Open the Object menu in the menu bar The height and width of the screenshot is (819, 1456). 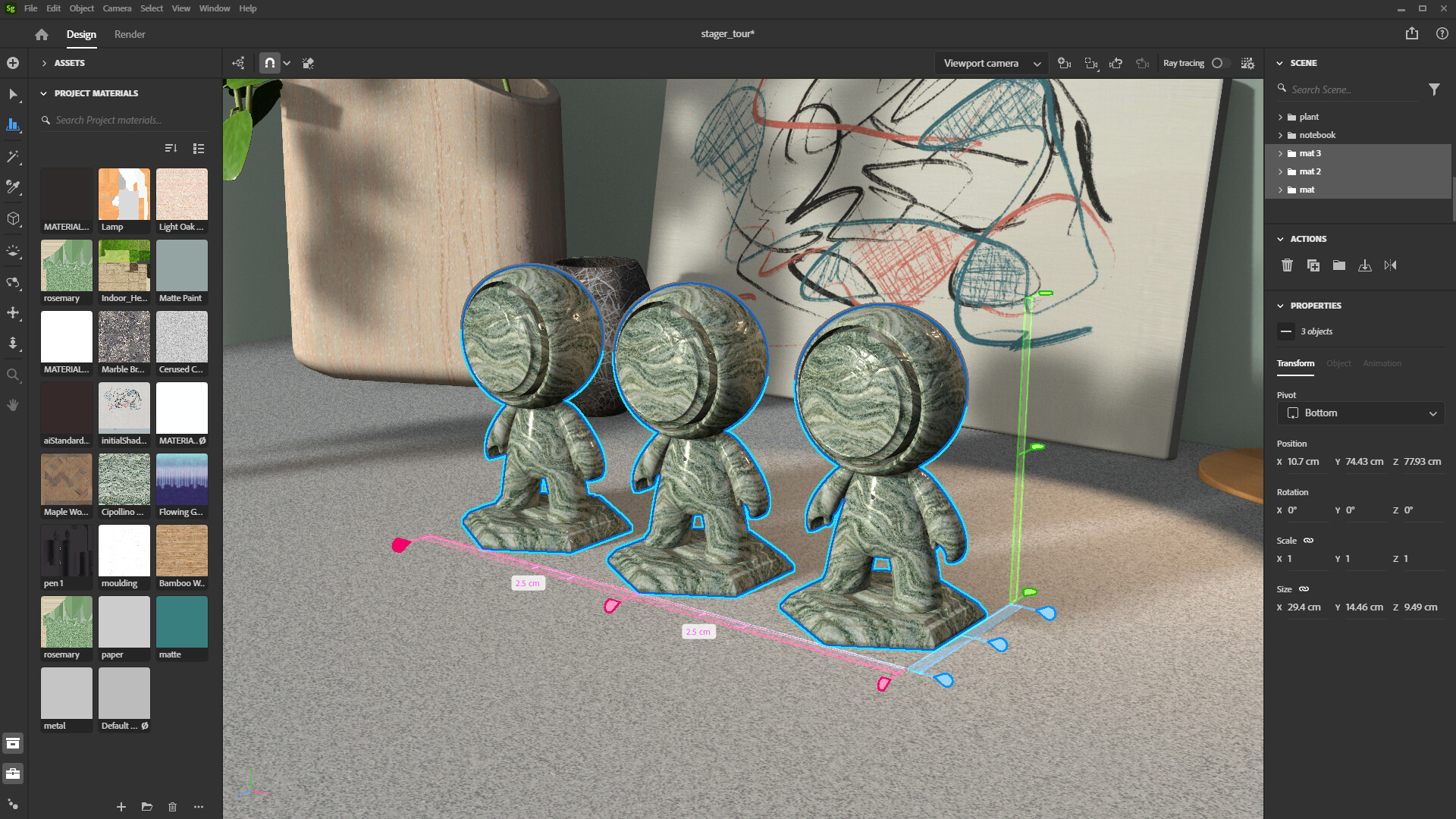[x=81, y=8]
